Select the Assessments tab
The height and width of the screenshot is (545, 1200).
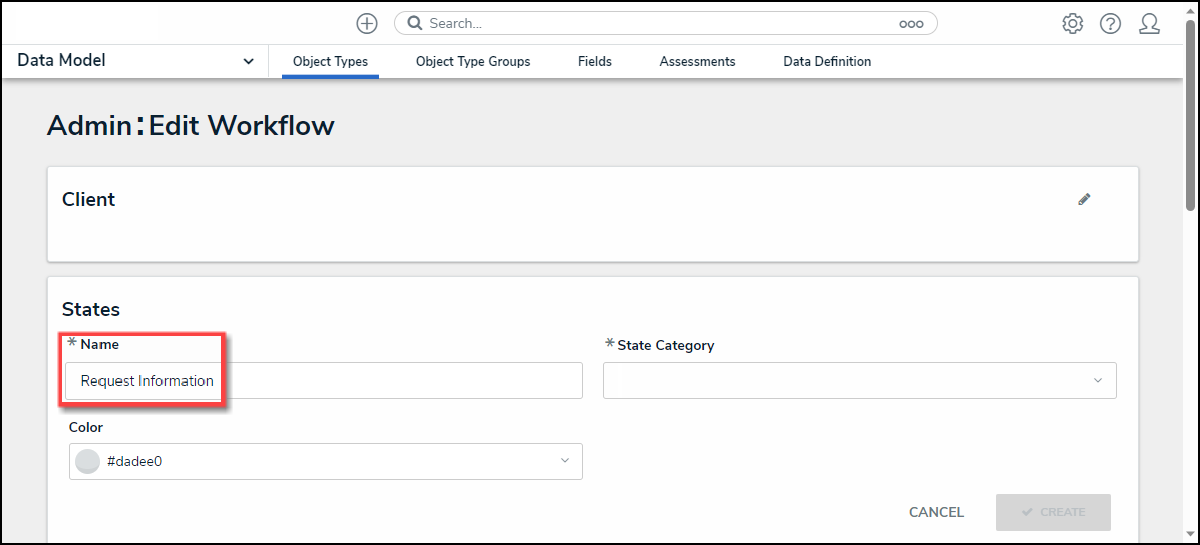coord(697,61)
